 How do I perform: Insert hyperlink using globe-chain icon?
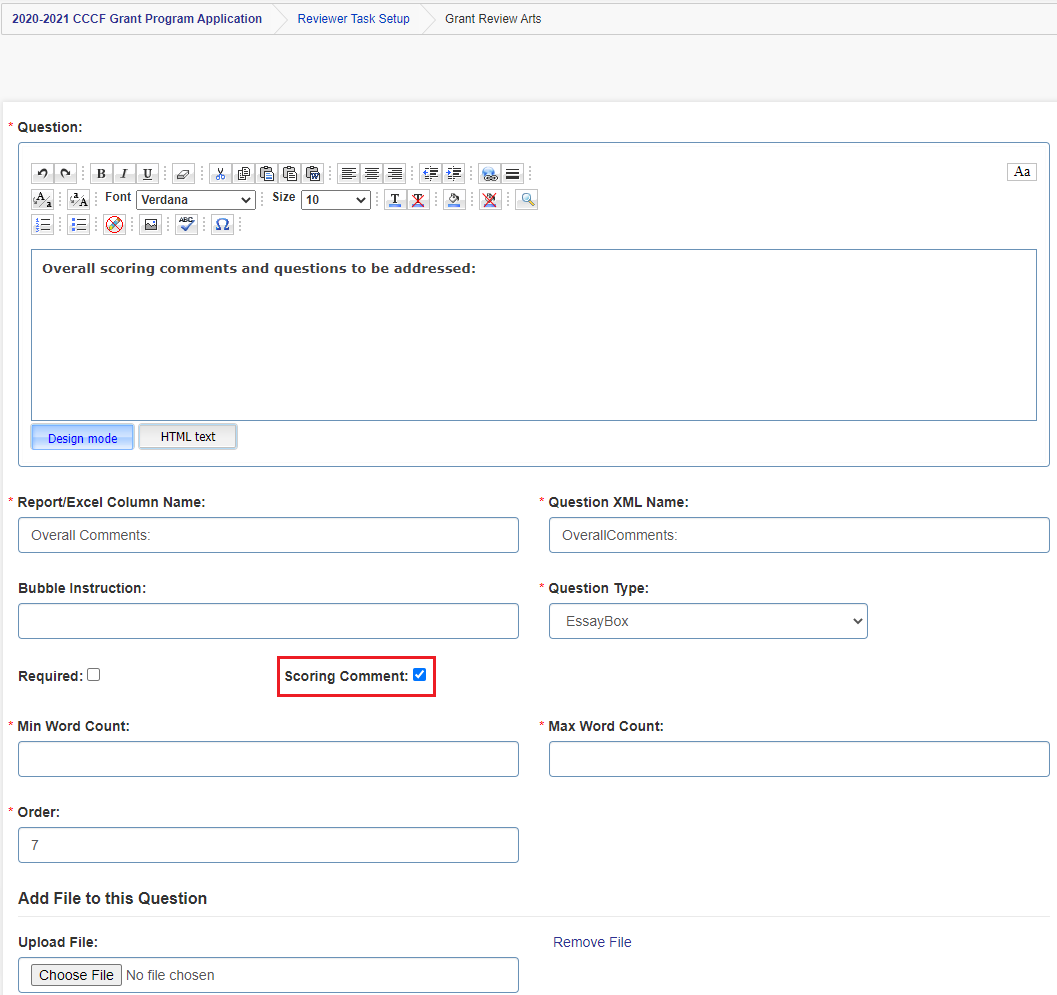pos(489,173)
